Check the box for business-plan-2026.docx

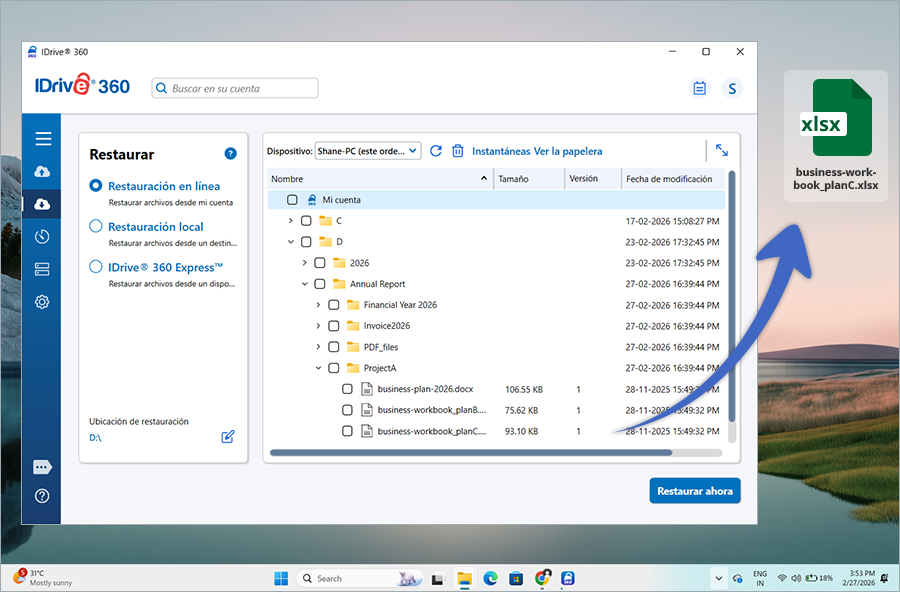pos(347,389)
